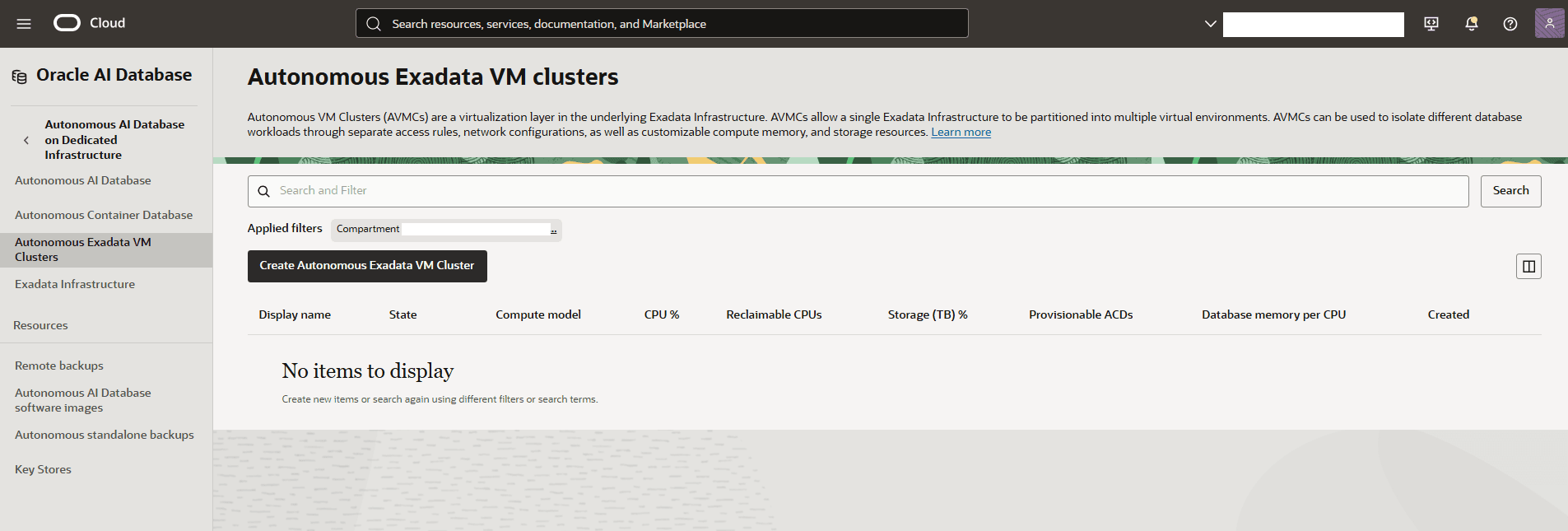Click the magnifier in Search and Filter

pyautogui.click(x=263, y=191)
